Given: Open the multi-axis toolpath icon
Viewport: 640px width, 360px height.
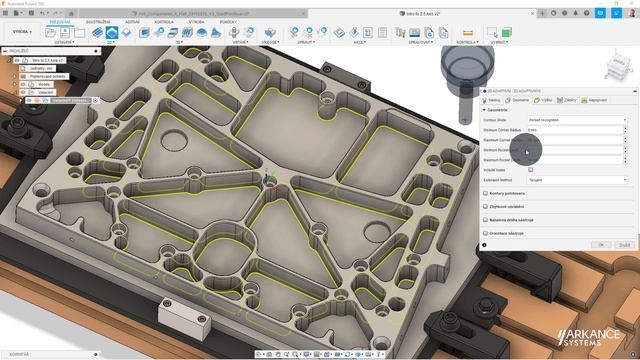Looking at the screenshot, I should click(x=270, y=32).
